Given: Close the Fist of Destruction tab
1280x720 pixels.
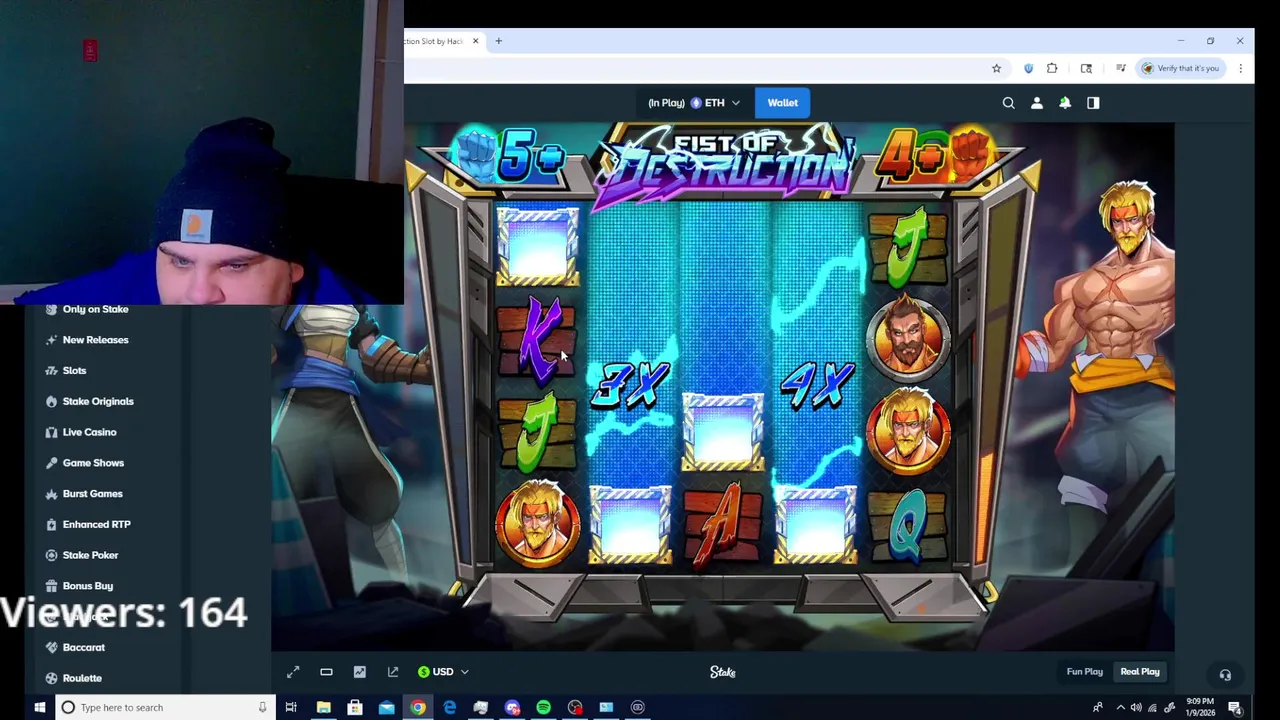Looking at the screenshot, I should 476,41.
